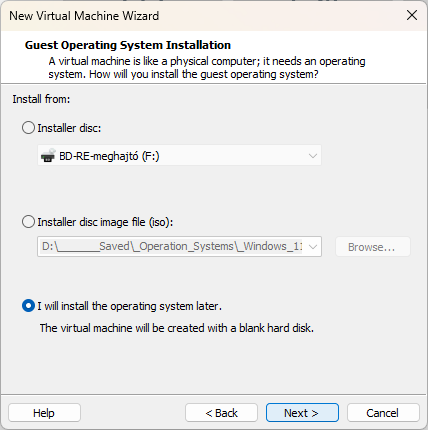Click the blank hard disk description text
Viewport: 428px width, 430px height.
pos(177,328)
